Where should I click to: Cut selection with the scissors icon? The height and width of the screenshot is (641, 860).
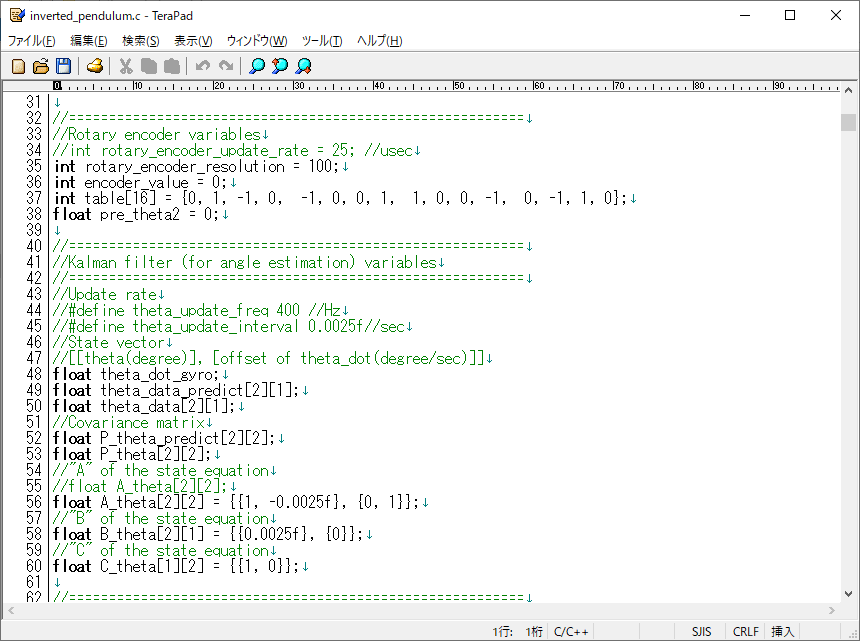[x=126, y=66]
